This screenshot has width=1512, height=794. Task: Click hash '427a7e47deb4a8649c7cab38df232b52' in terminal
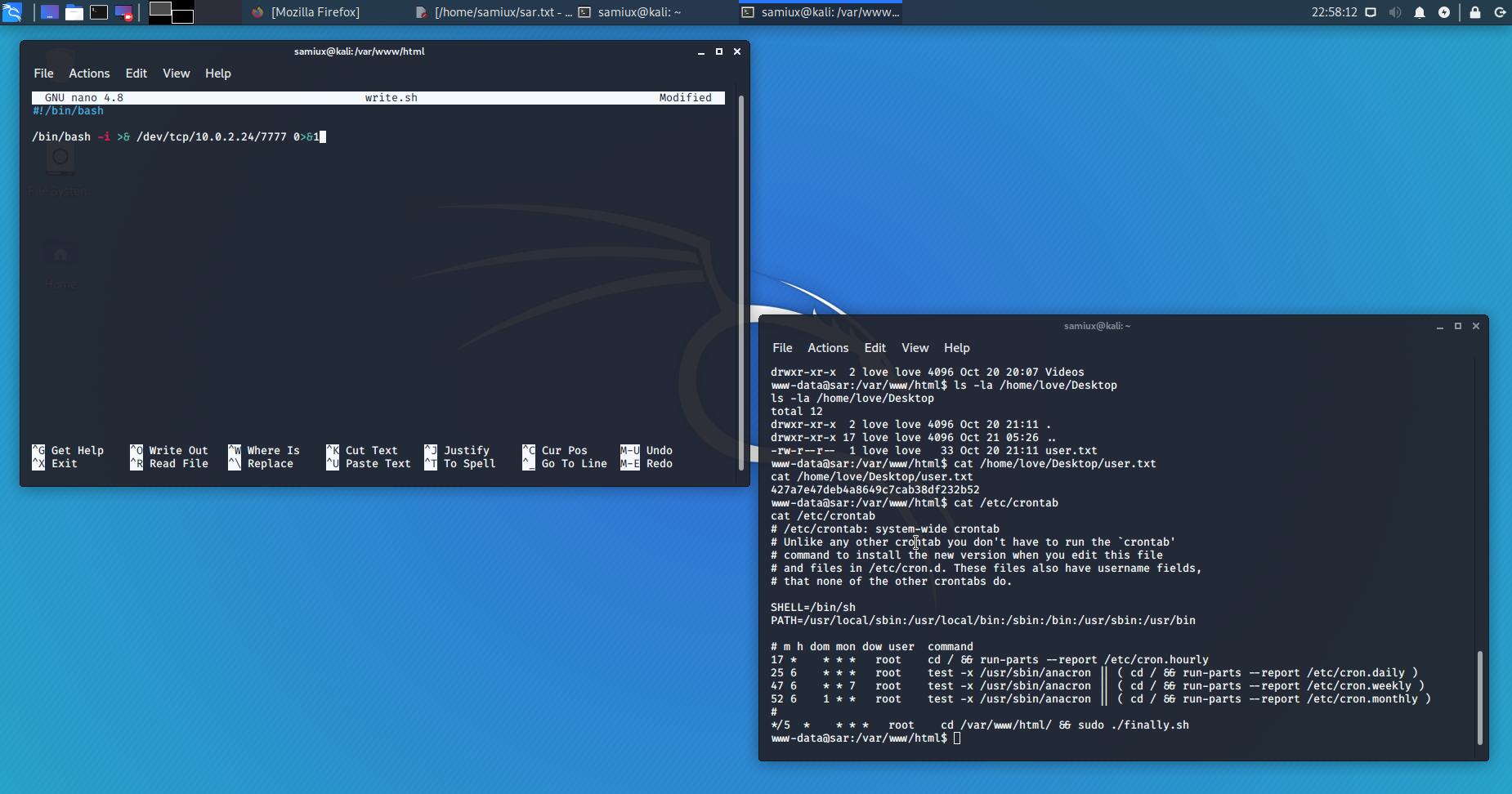875,490
